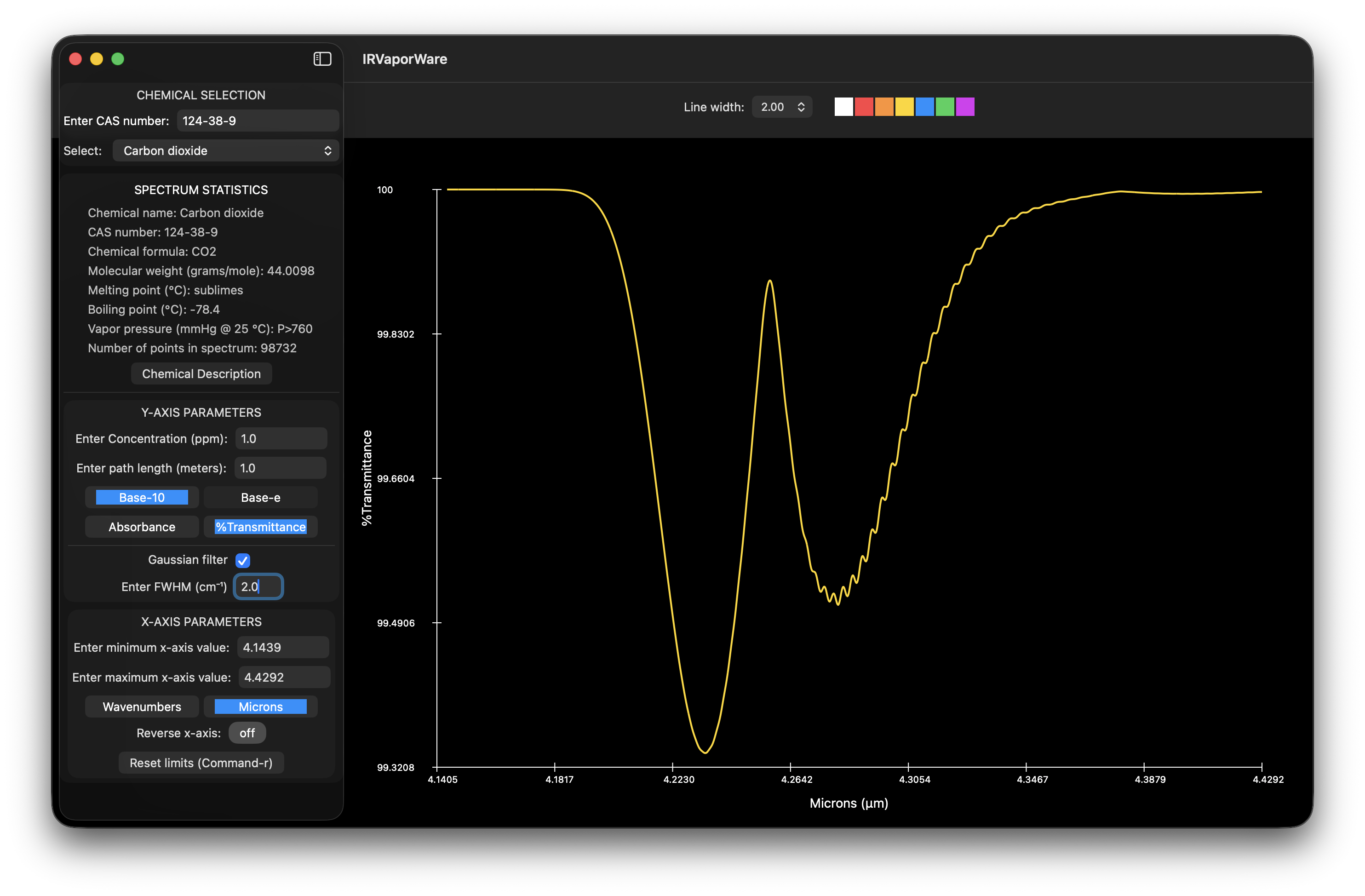
Task: Switch y-axis to Base-e
Action: pyautogui.click(x=260, y=497)
